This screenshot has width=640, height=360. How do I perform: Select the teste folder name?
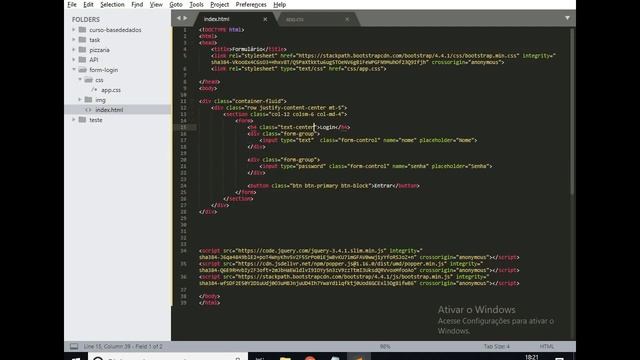96,120
